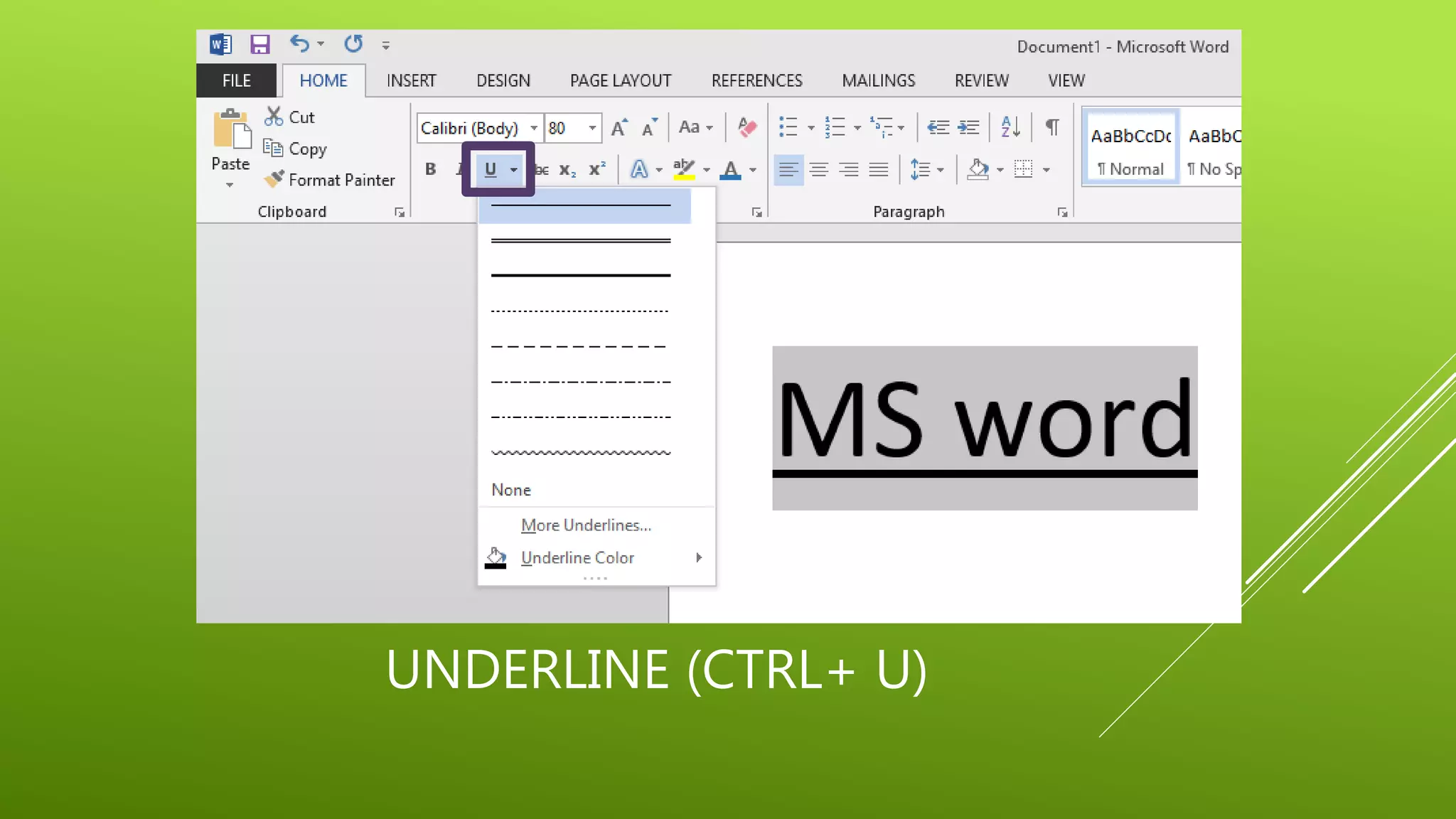Viewport: 1456px width, 819px height.
Task: Open the Change Case Aa dropdown
Action: click(x=695, y=127)
